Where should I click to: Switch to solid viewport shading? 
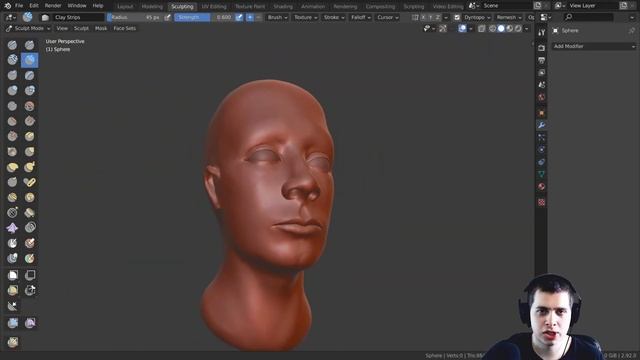click(501, 28)
